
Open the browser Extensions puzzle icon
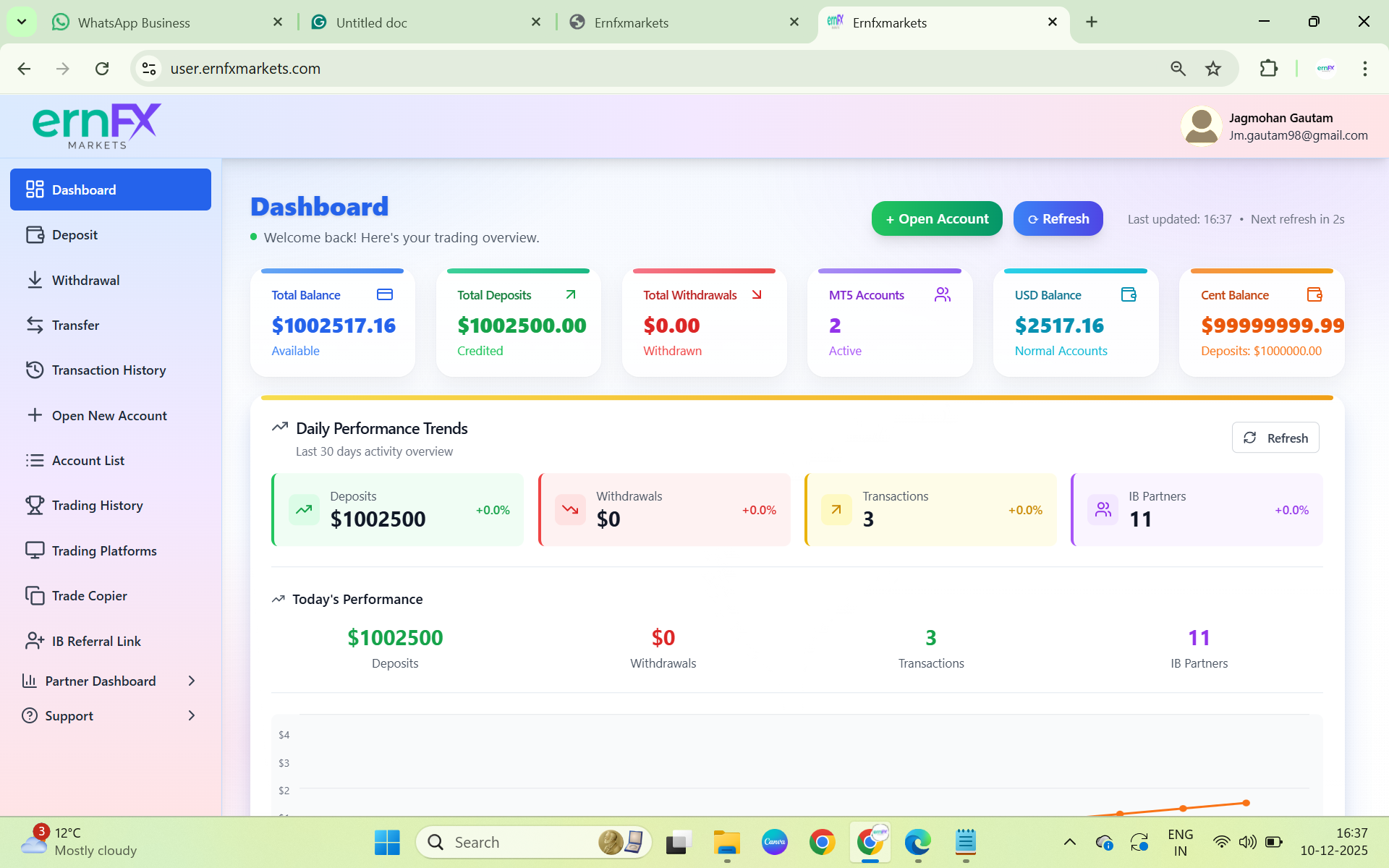tap(1268, 69)
